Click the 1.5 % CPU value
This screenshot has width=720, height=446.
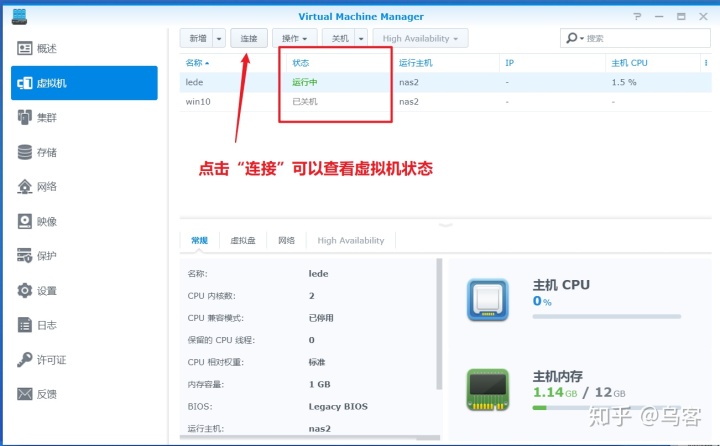624,82
